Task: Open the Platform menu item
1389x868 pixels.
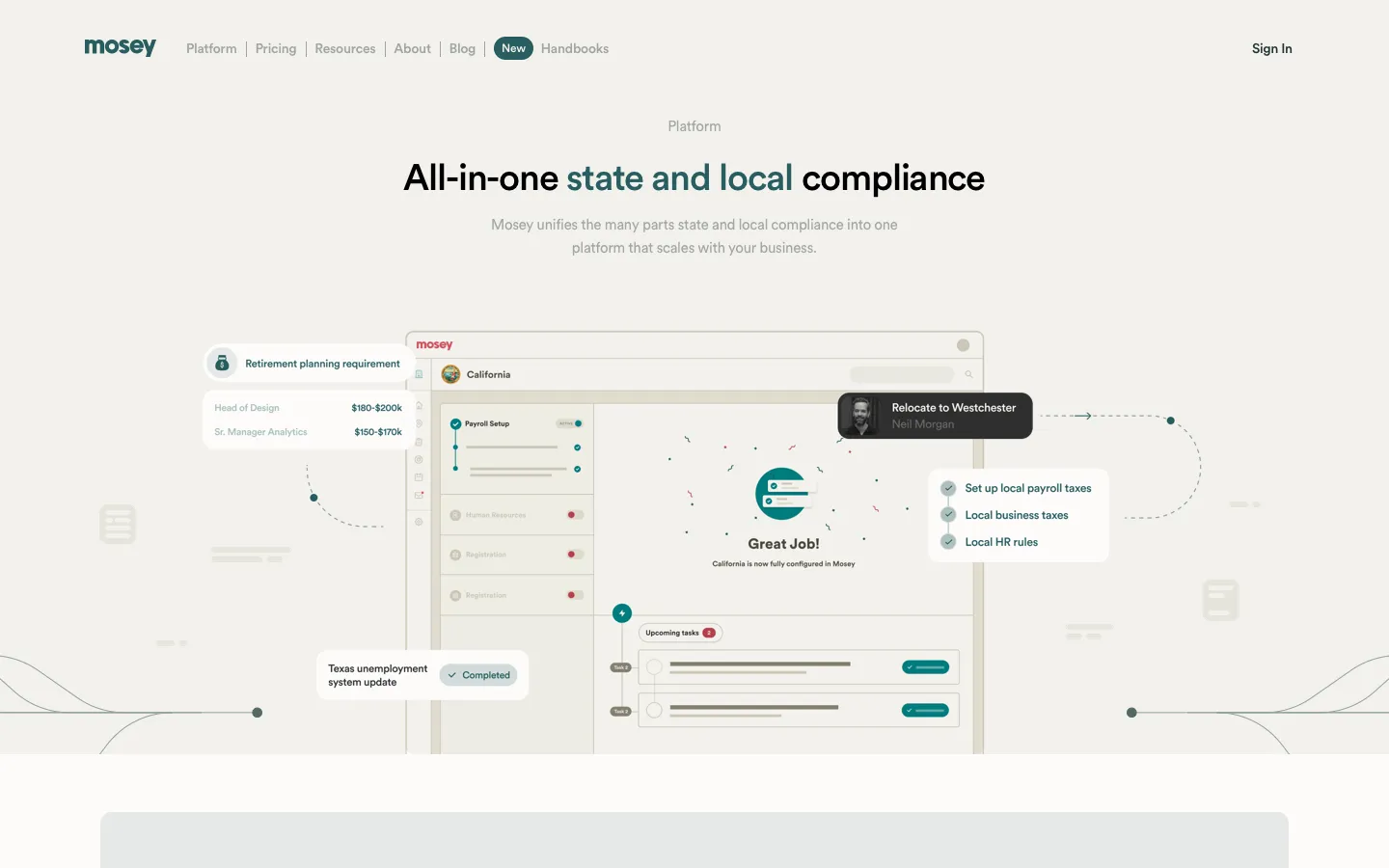Action: coord(211,48)
